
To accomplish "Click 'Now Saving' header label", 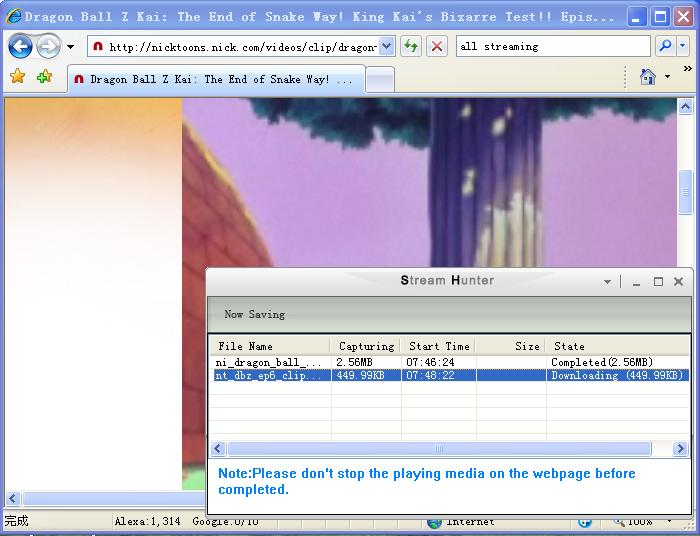I will [254, 315].
